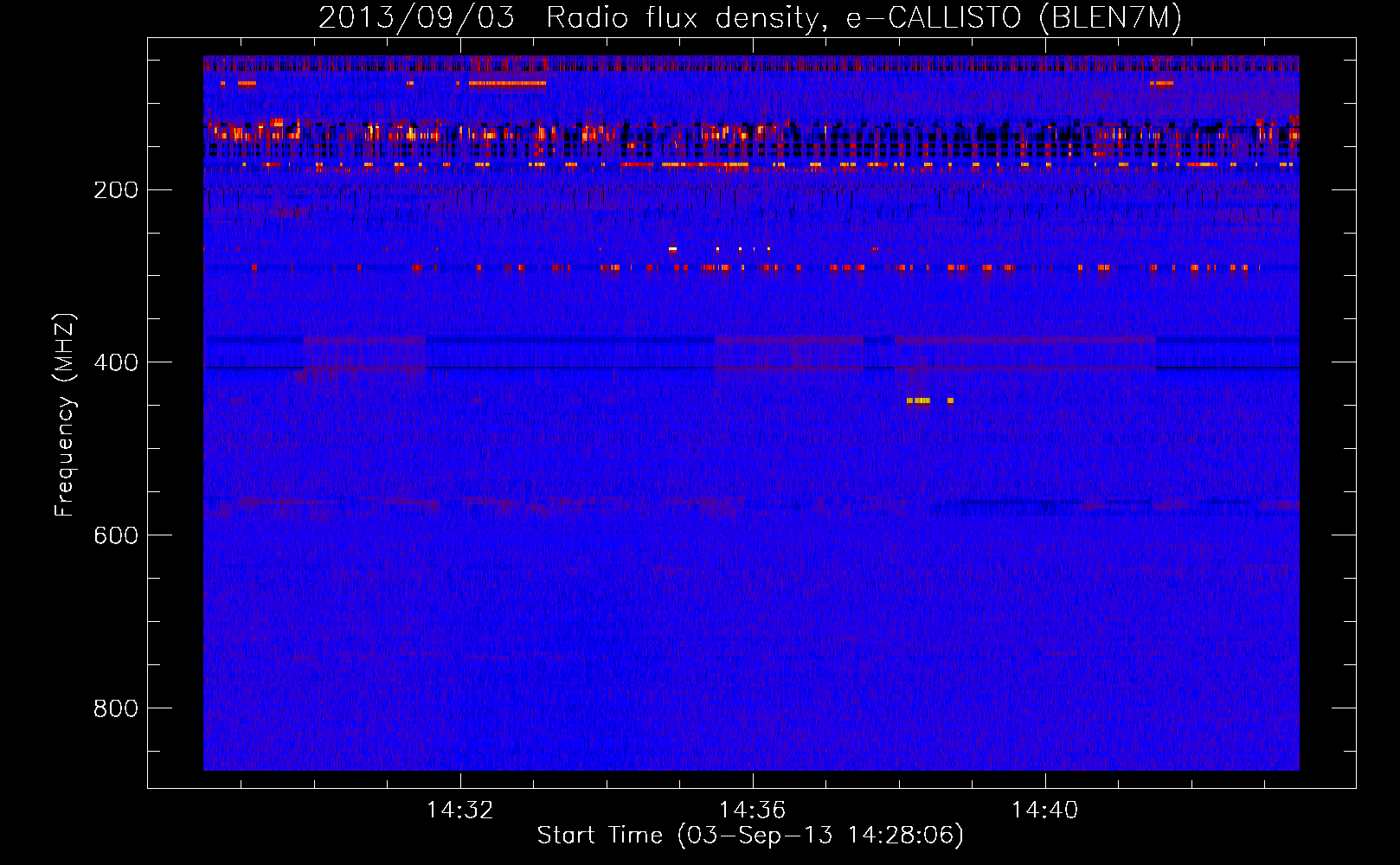Viewport: 1400px width, 865px height.
Task: Click the plot title 'Radio flux density, e-CALLISTO (BLEN7M)'
Action: point(864,17)
